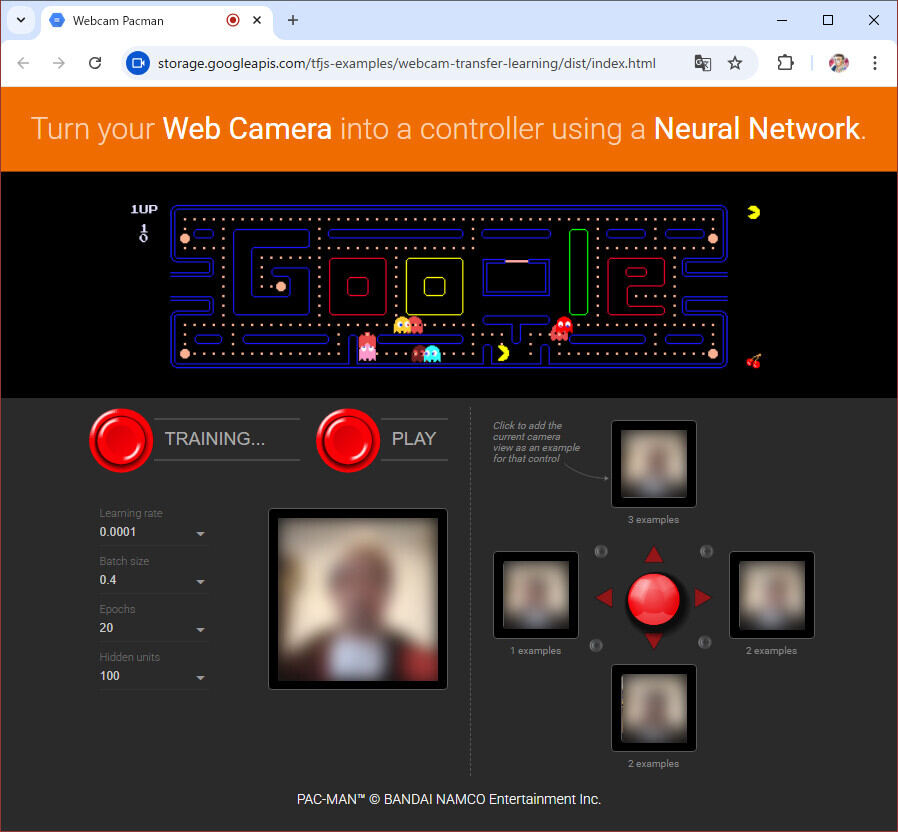The height and width of the screenshot is (832, 898).
Task: Add example to the Down control thumbnail
Action: click(x=653, y=708)
